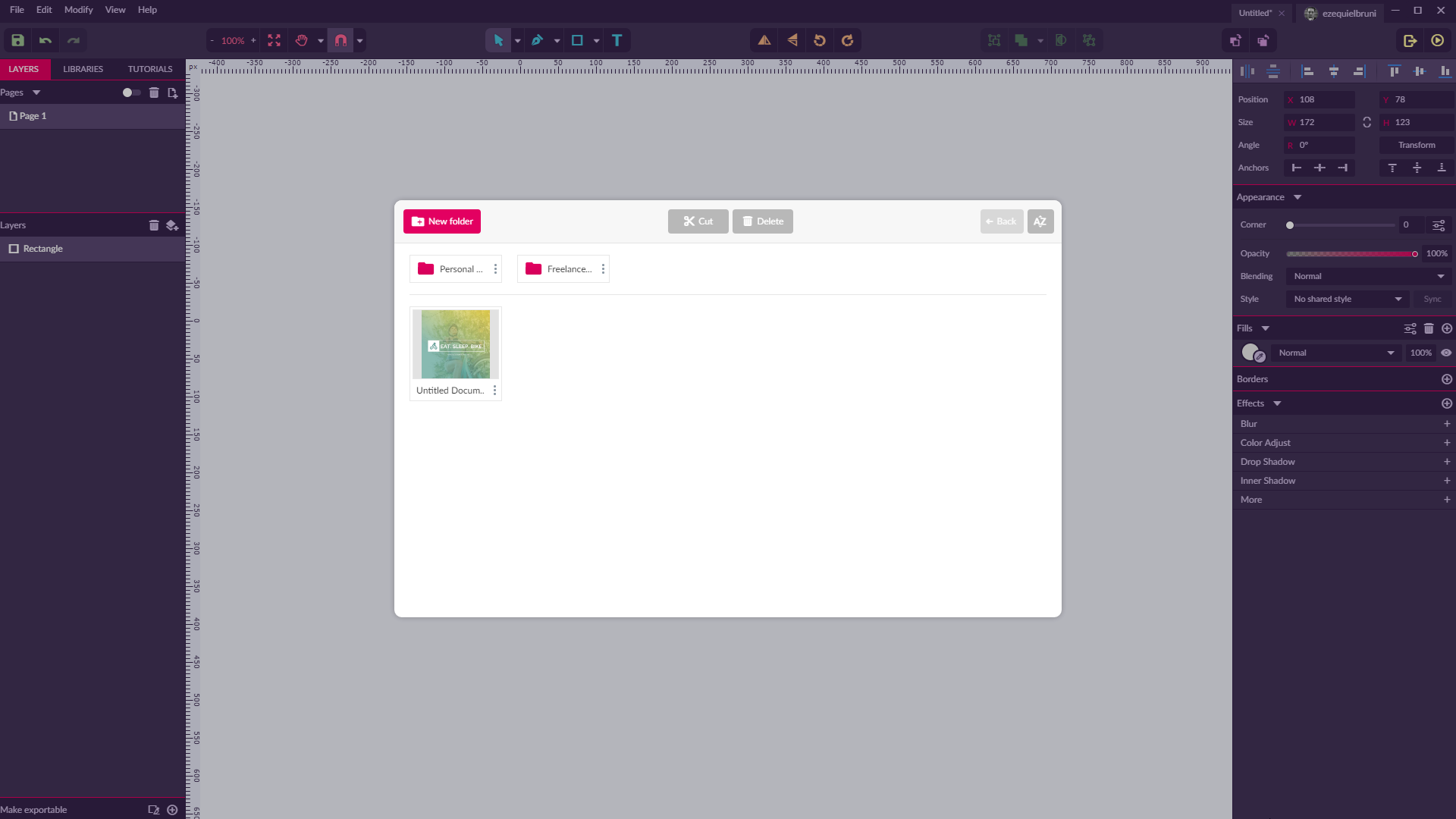1456x819 pixels.
Task: Toggle the Pages master switch
Action: pos(131,93)
